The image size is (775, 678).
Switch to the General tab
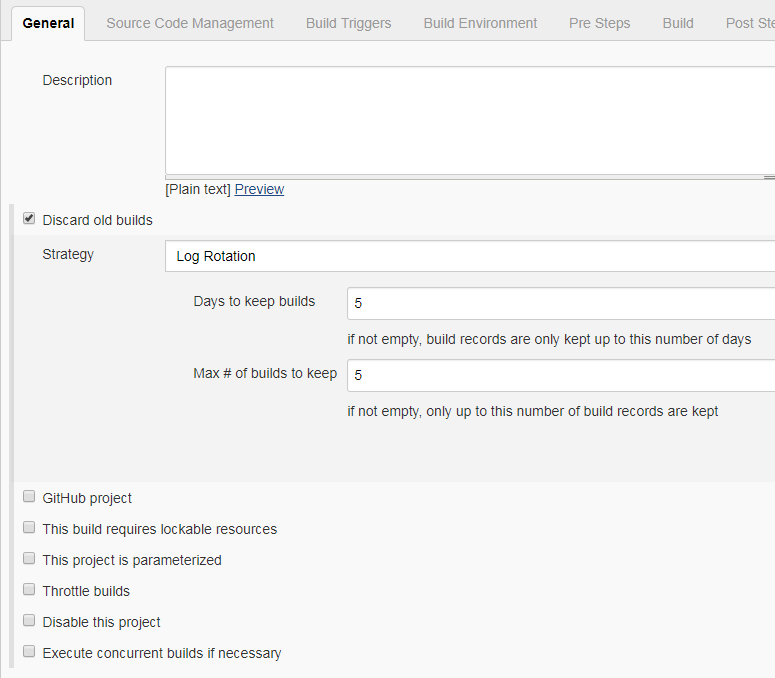click(x=48, y=23)
